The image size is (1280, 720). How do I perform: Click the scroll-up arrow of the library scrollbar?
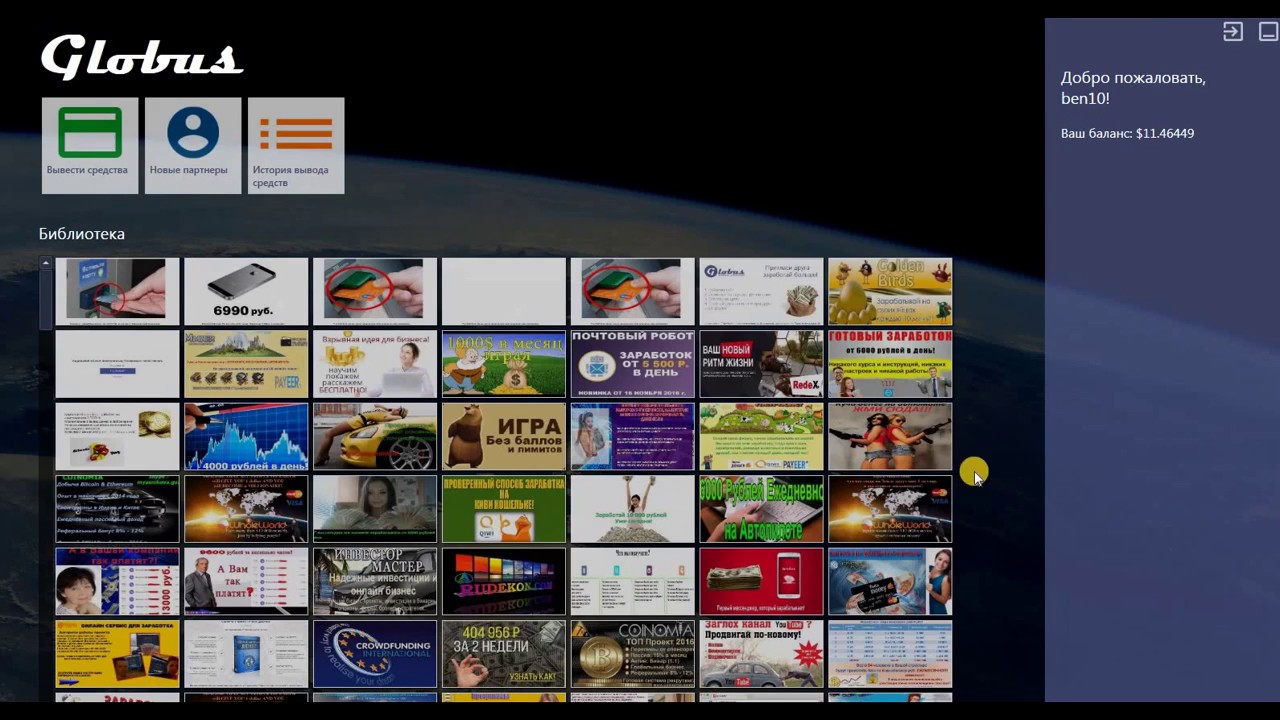click(x=46, y=263)
